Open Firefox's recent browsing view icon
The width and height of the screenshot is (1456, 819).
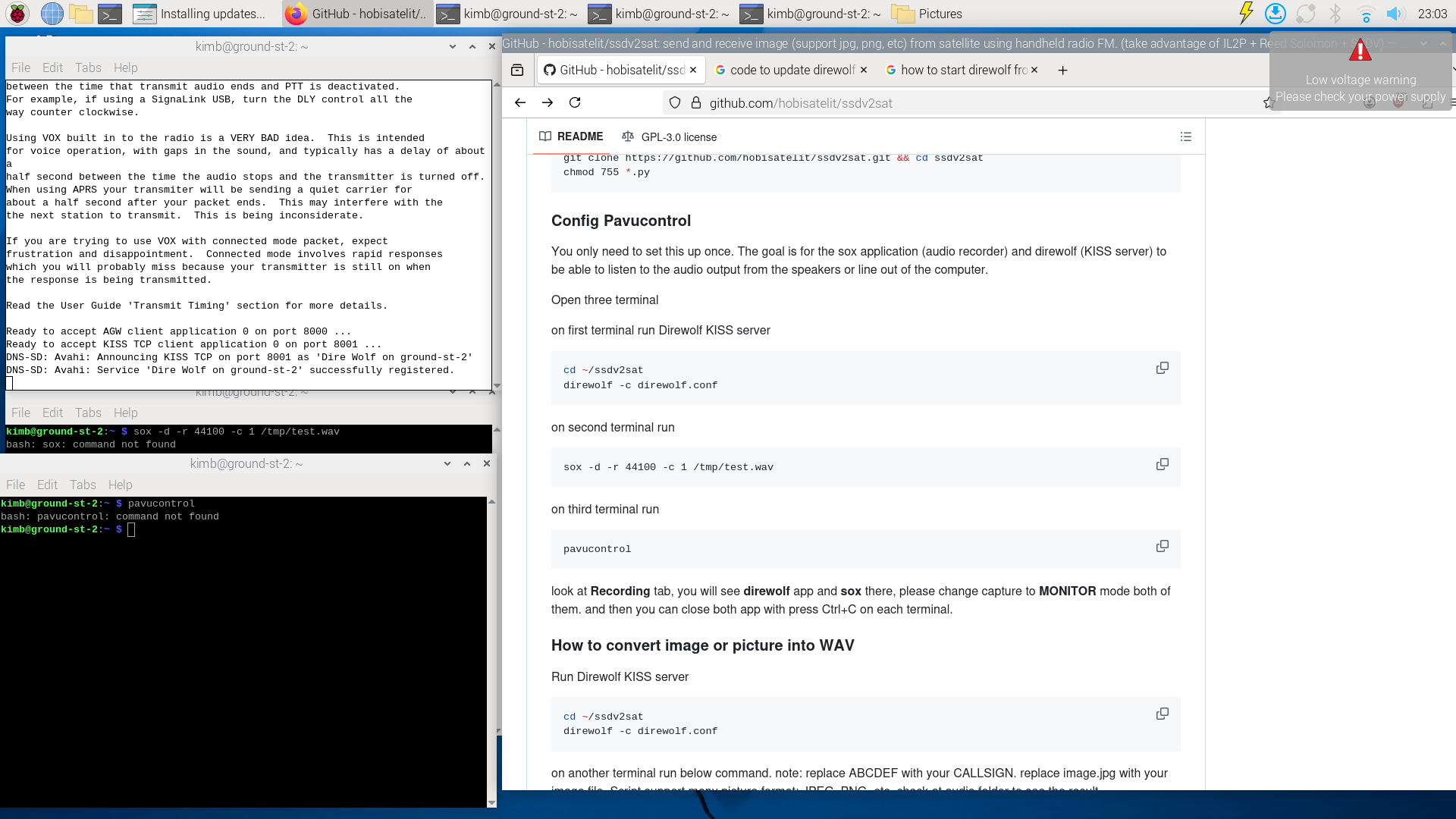click(517, 70)
